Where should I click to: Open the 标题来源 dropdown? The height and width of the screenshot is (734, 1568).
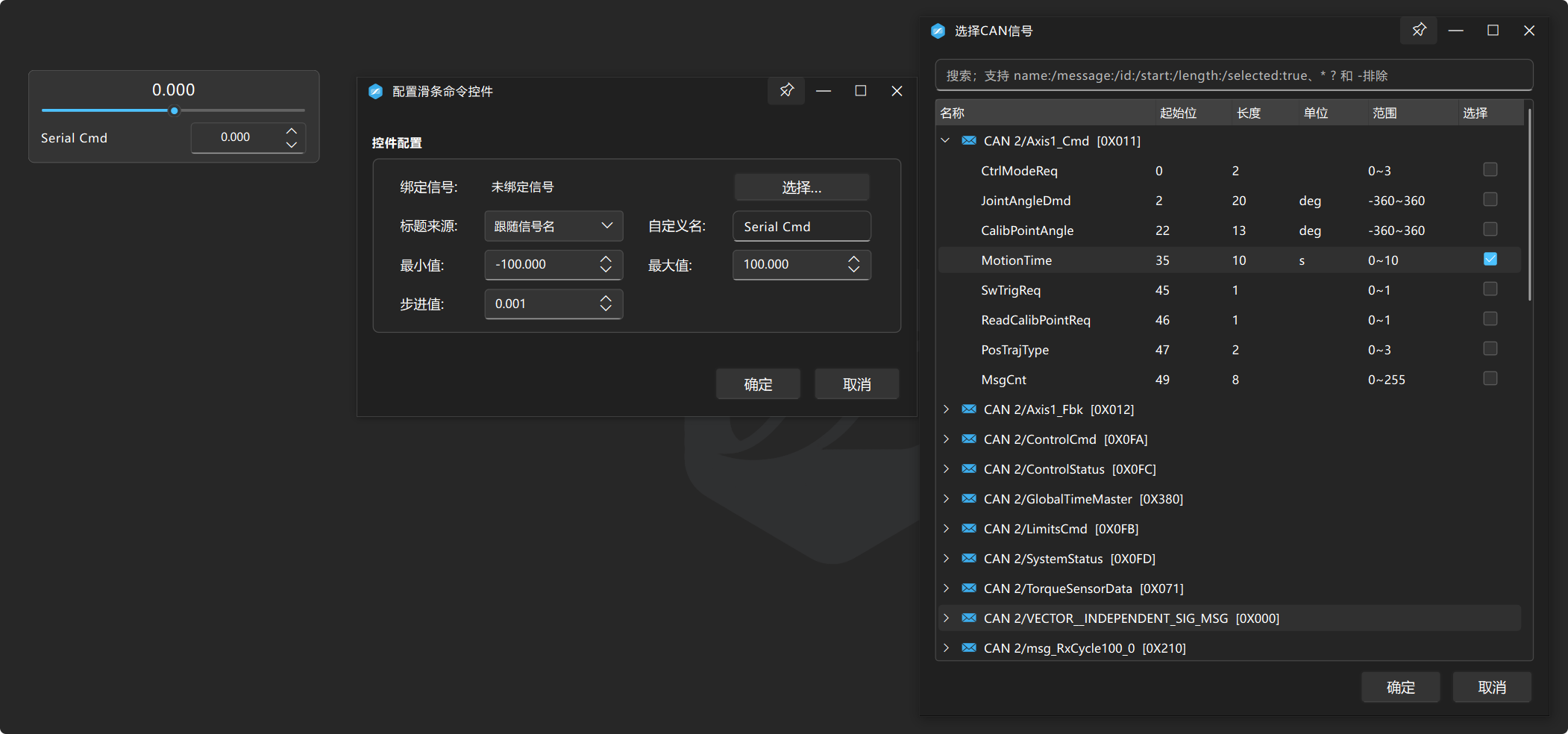tap(553, 226)
